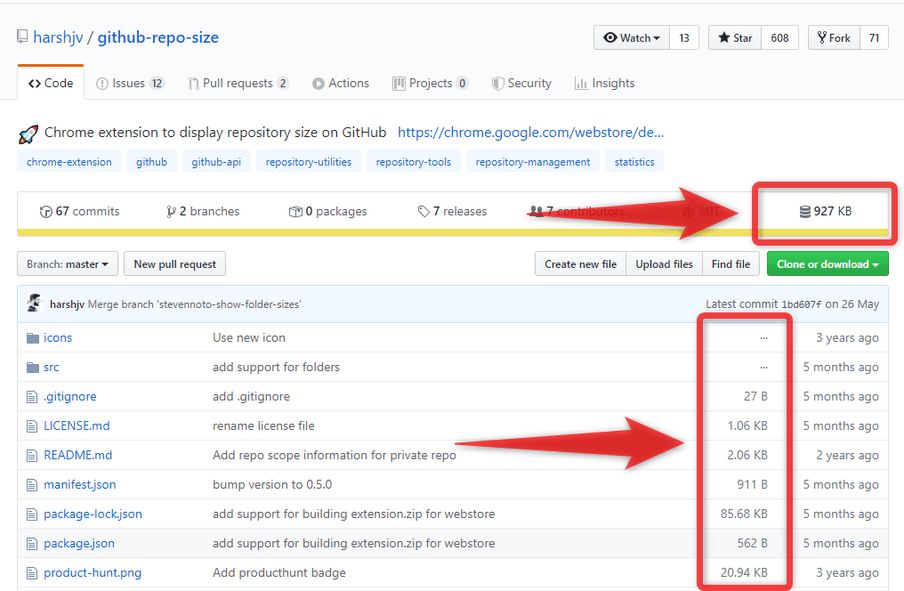904x591 pixels.
Task: Click the yellow language breakdown bar
Action: point(453,233)
